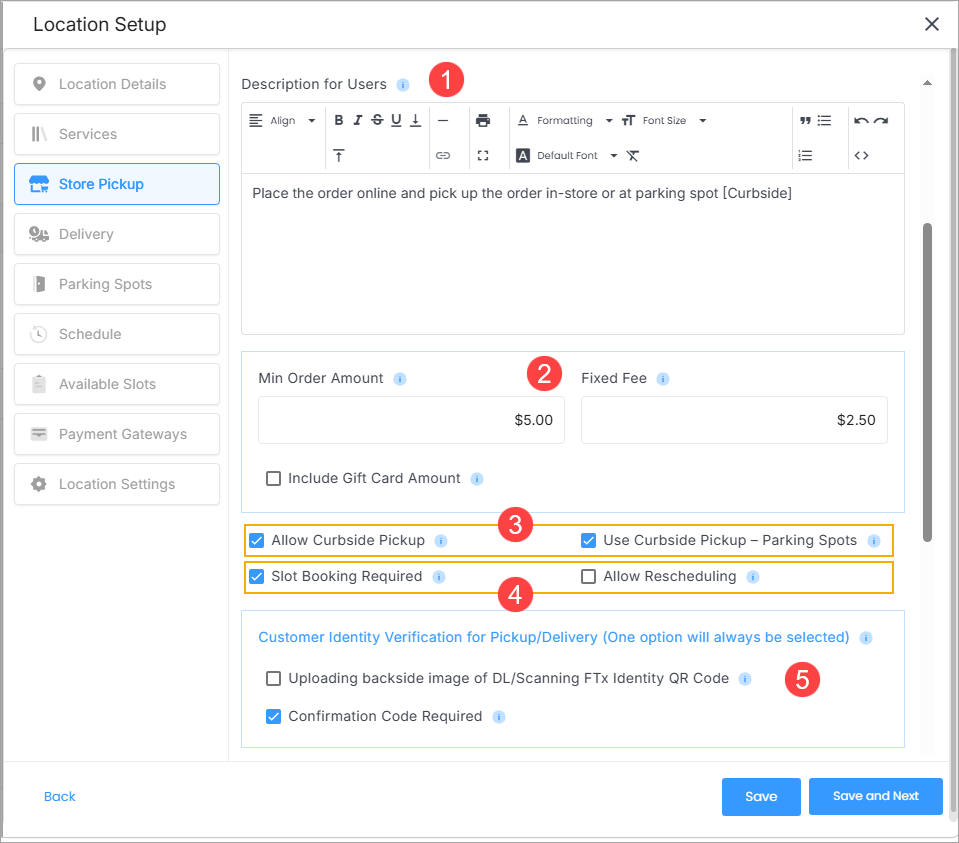Uncheck Allow Curbside Pickup
Image resolution: width=959 pixels, height=843 pixels.
(257, 541)
